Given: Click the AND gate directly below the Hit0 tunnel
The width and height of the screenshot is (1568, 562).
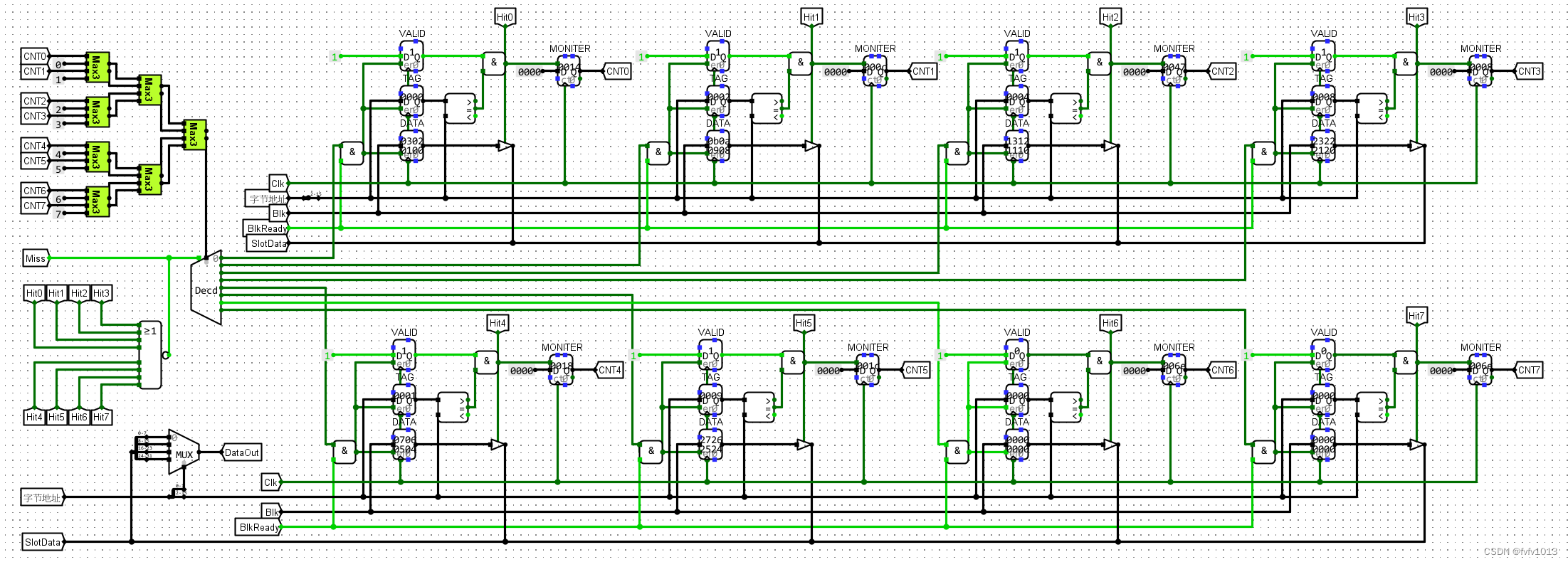Looking at the screenshot, I should 494,63.
